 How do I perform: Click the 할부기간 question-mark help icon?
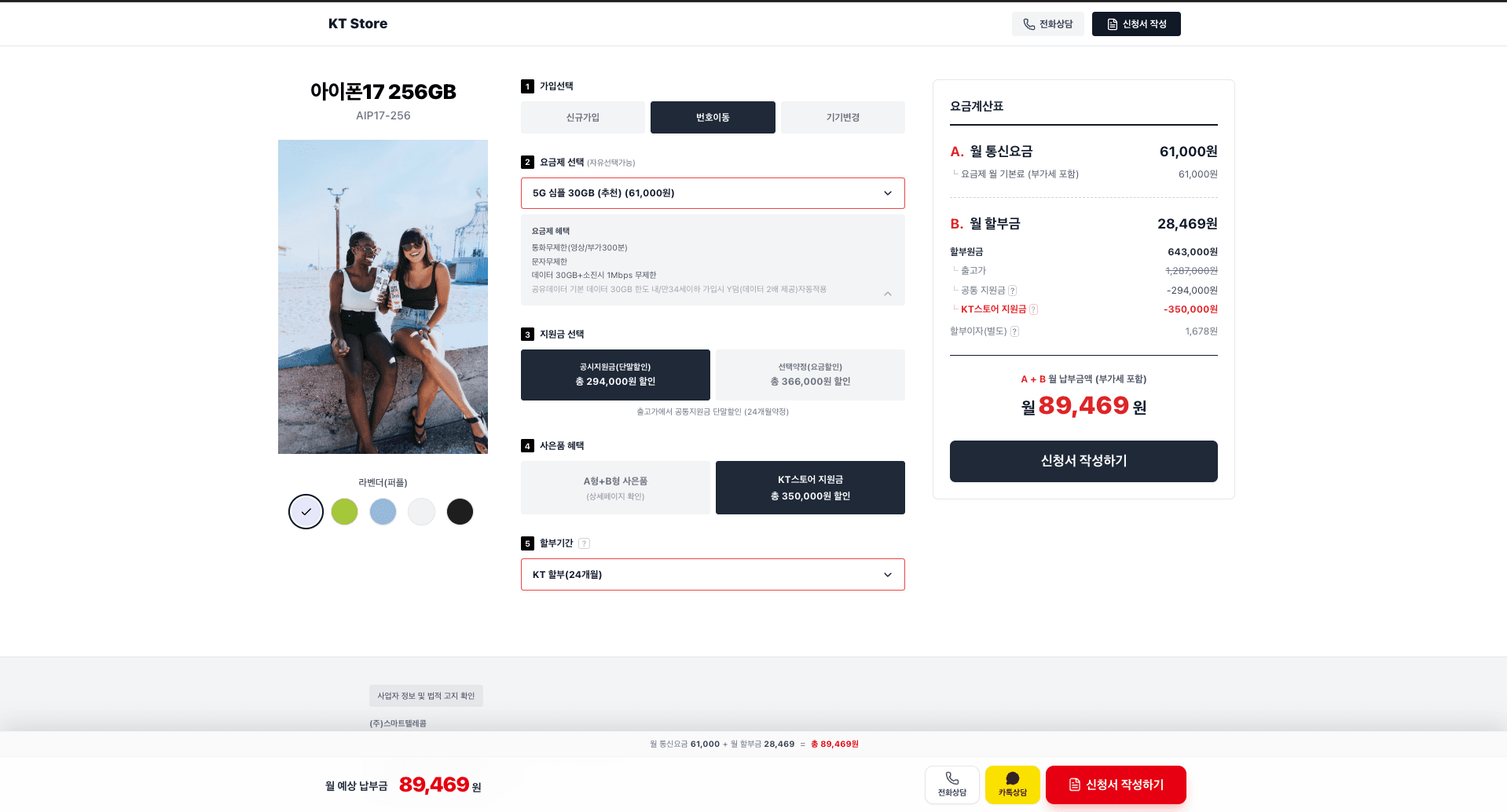[584, 543]
